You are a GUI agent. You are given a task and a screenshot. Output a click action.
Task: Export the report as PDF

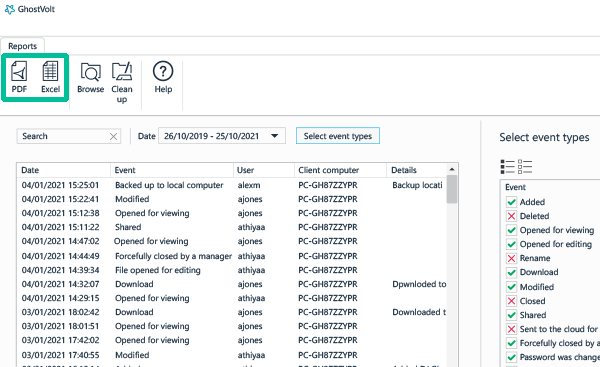point(19,77)
